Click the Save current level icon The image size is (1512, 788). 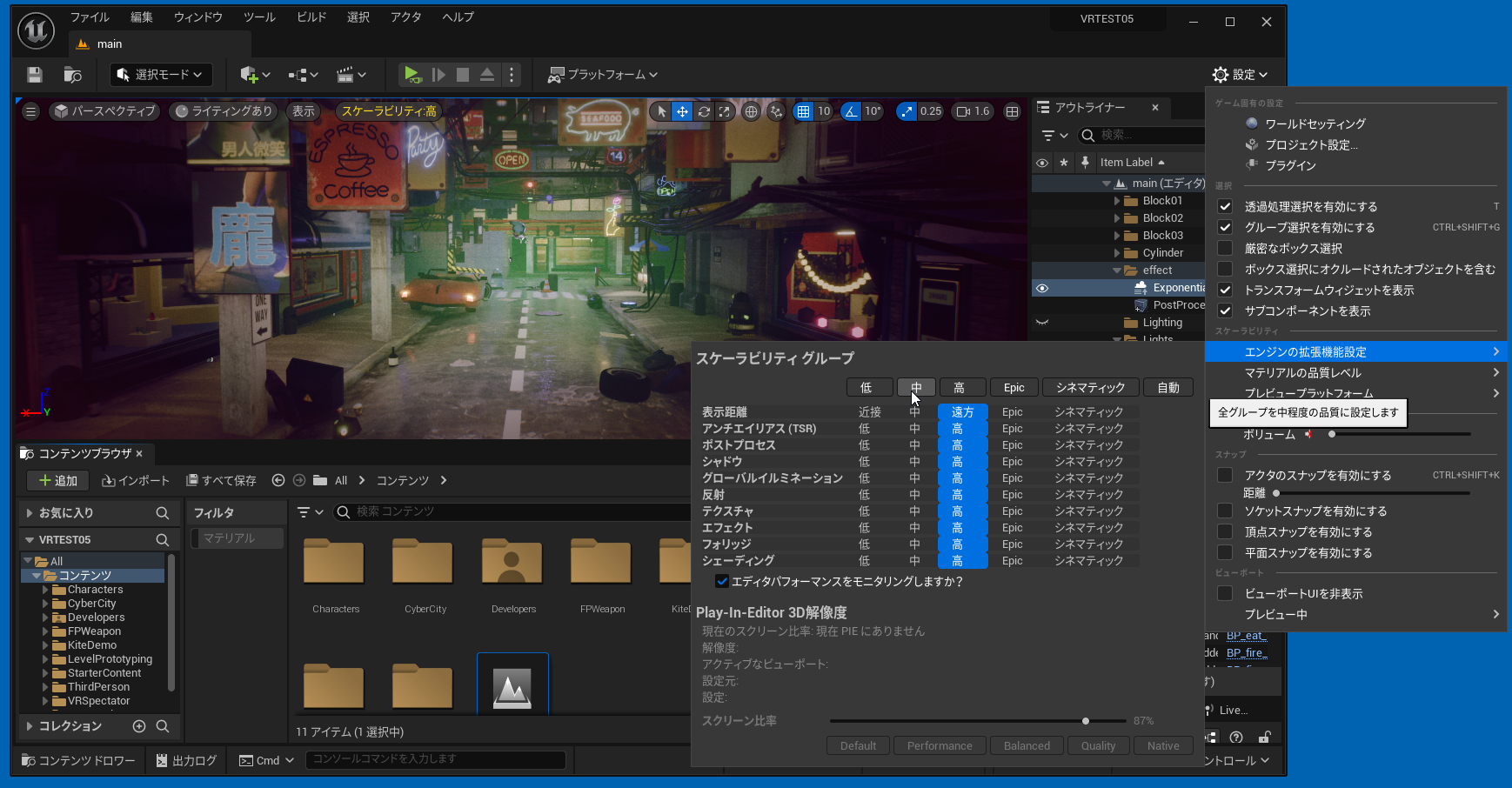35,75
